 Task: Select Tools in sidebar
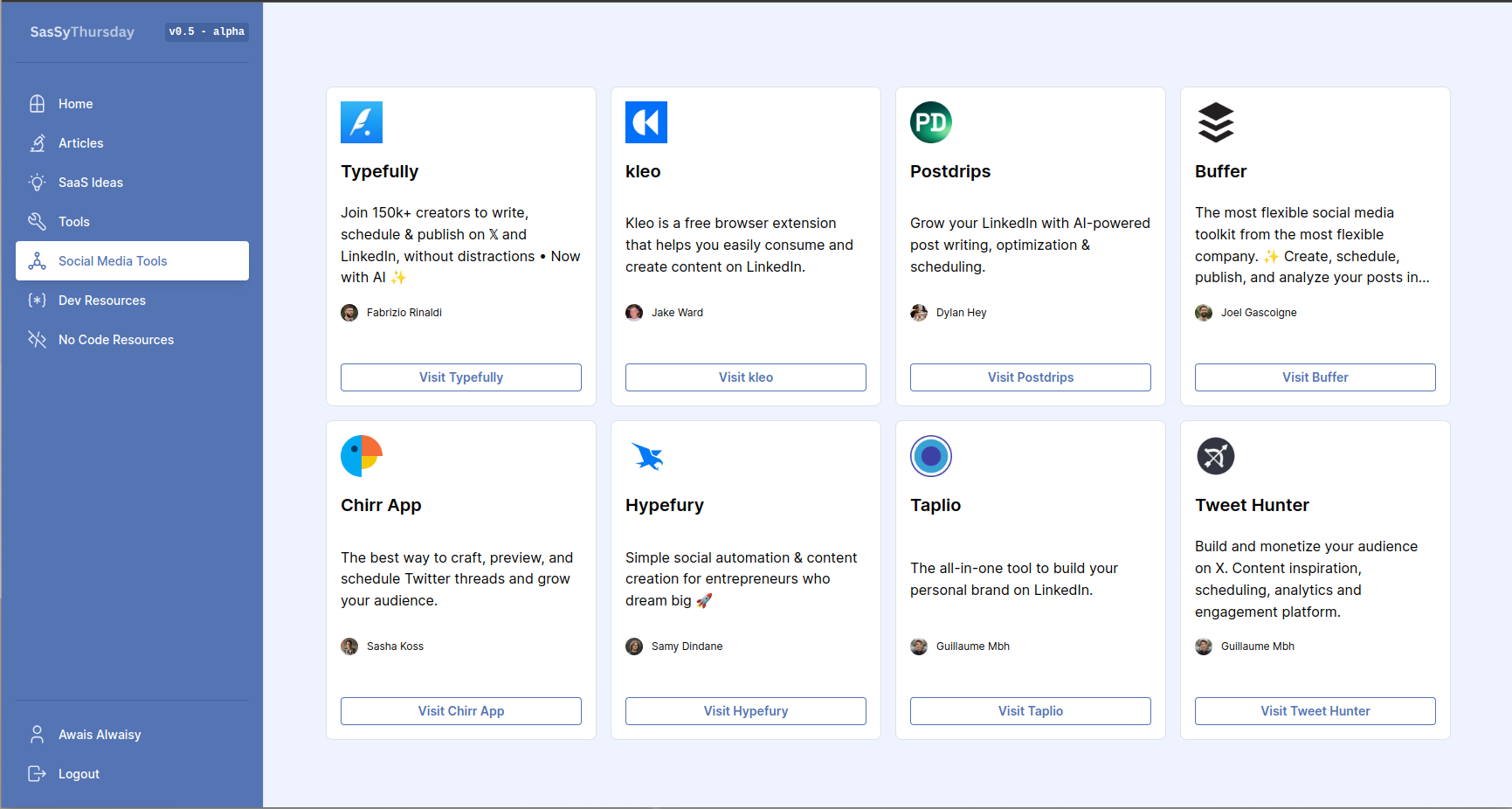click(x=132, y=222)
